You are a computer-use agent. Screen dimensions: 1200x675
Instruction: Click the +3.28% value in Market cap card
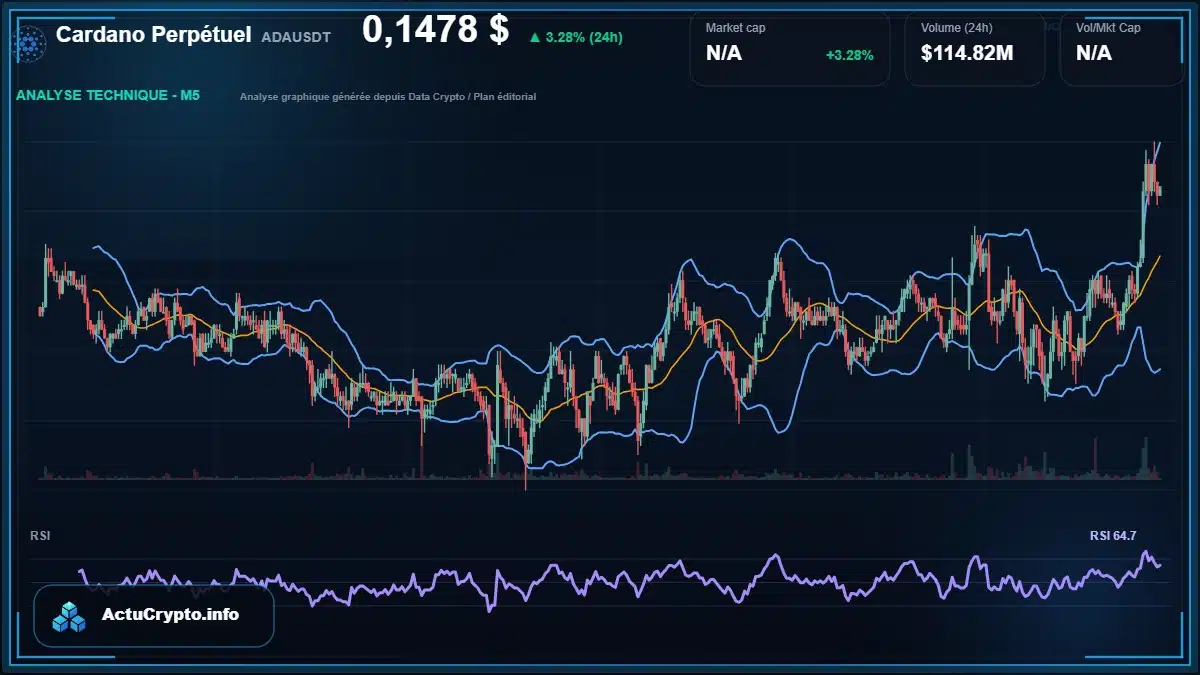click(849, 55)
